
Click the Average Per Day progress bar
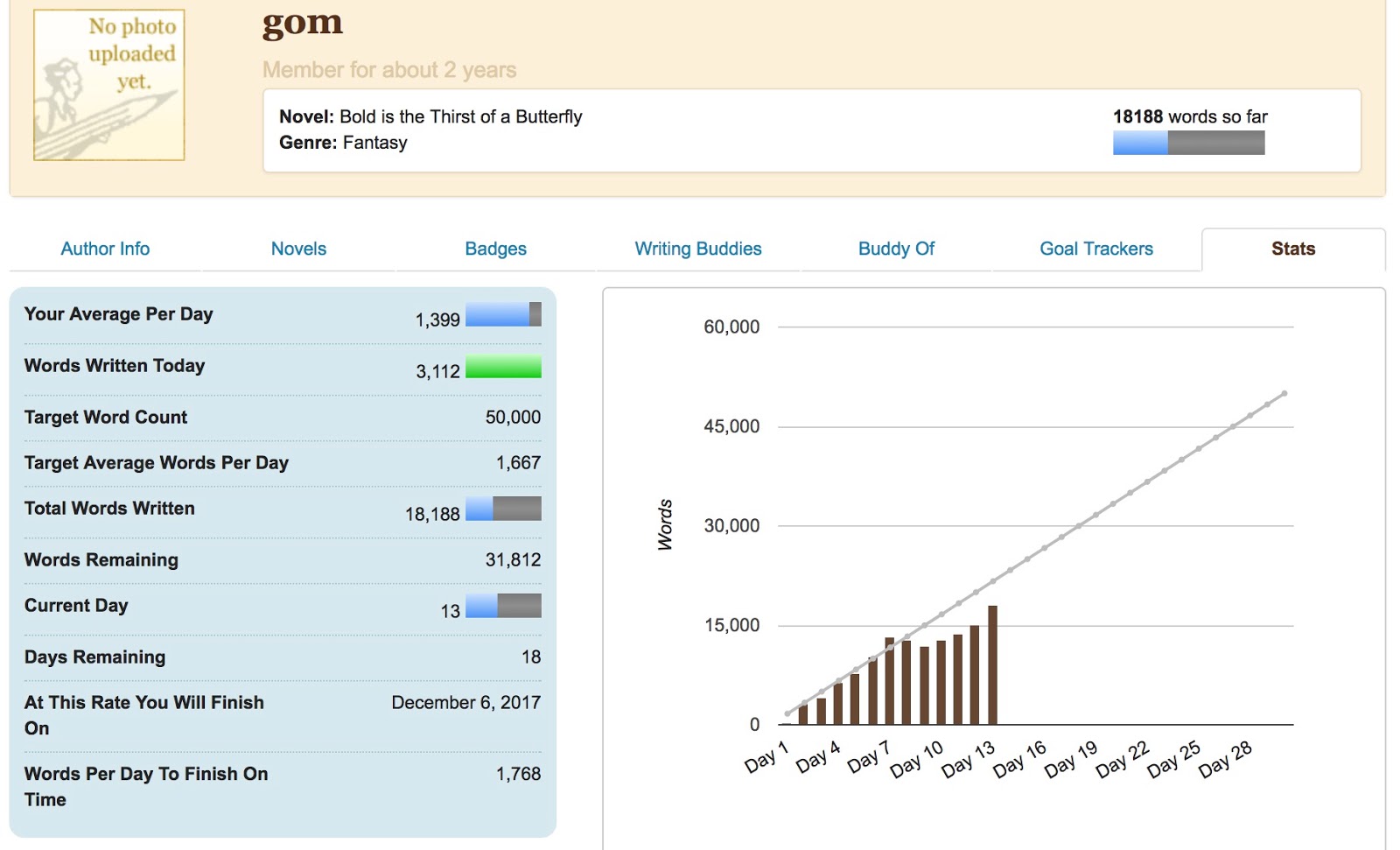(503, 314)
